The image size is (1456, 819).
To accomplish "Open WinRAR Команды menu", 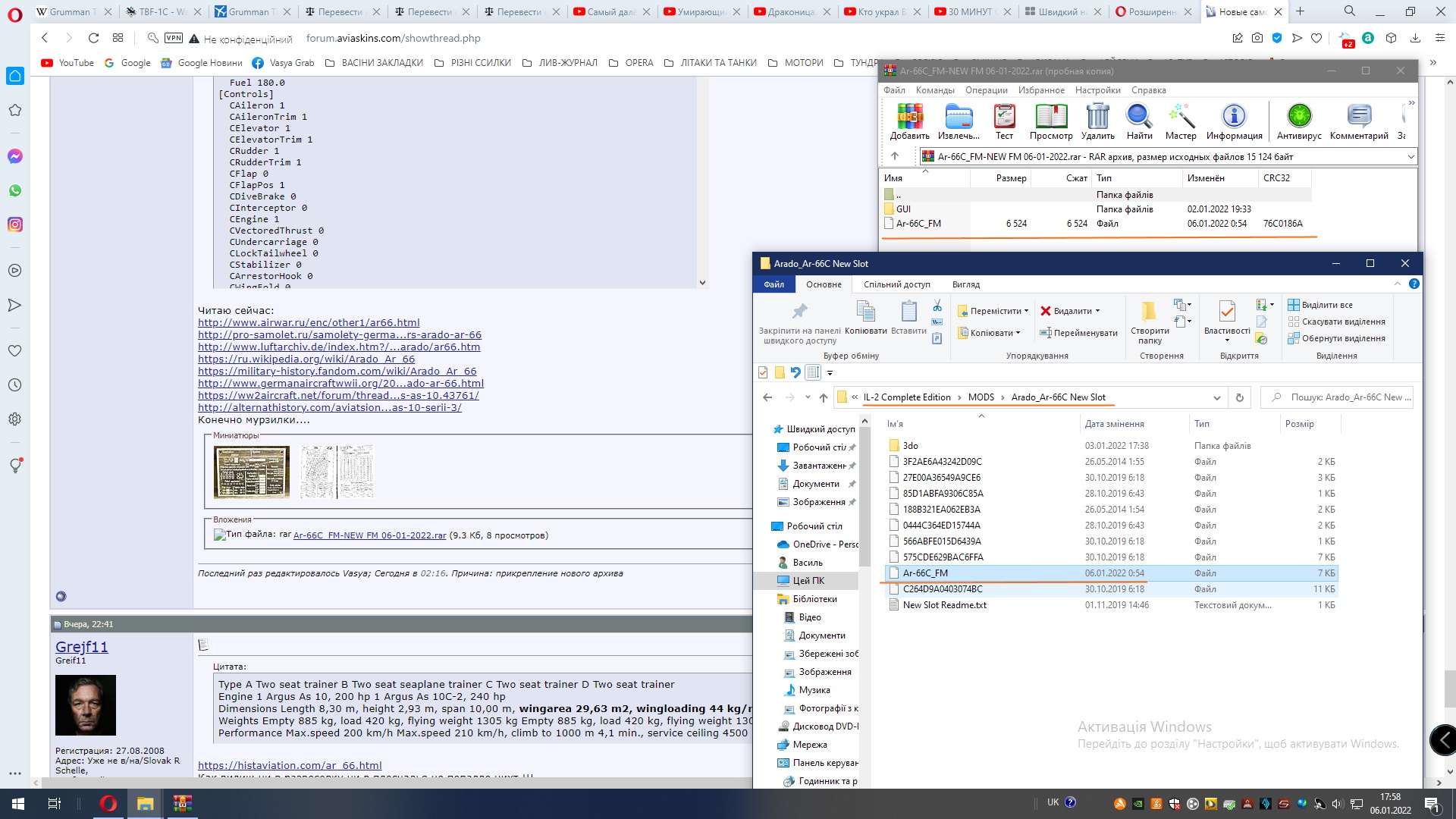I will tap(934, 90).
